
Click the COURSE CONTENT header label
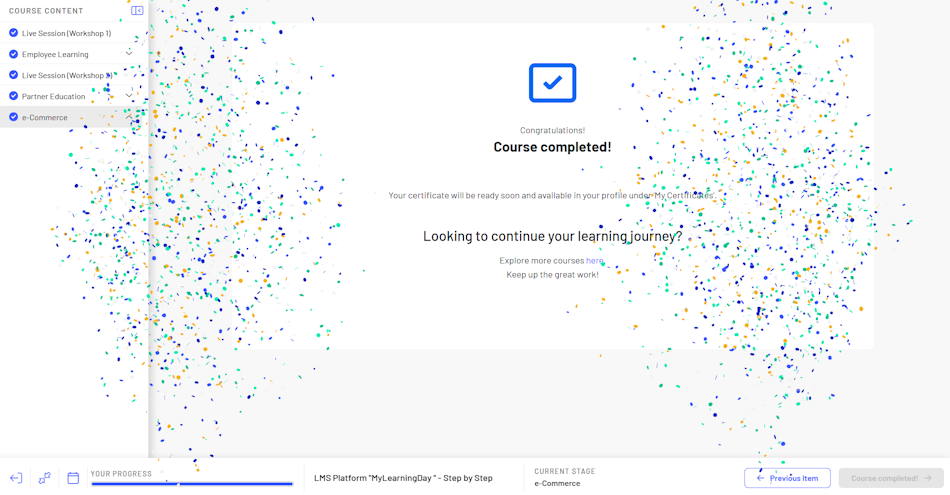tap(46, 11)
